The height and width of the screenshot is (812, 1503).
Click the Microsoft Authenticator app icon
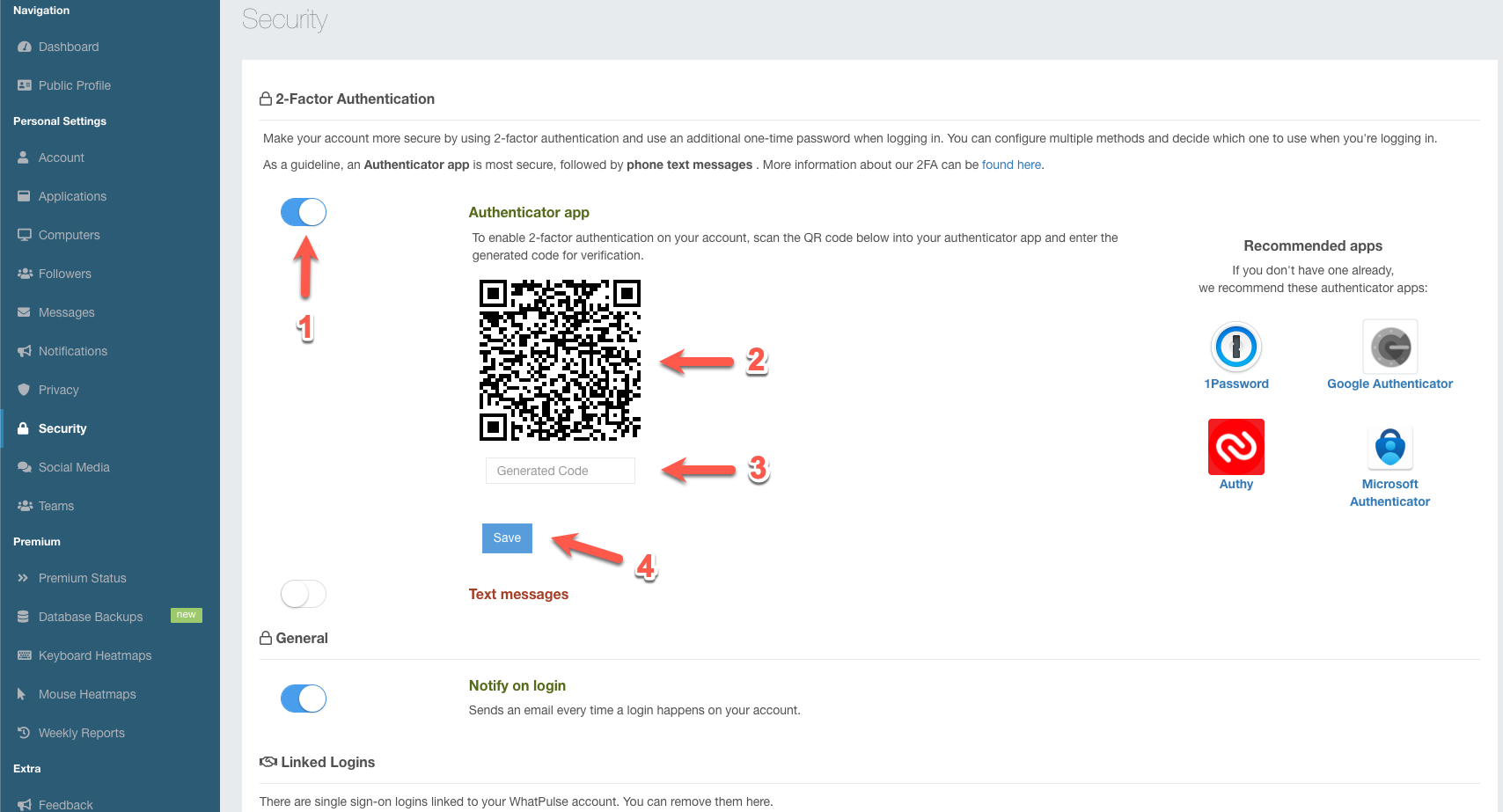(1389, 447)
